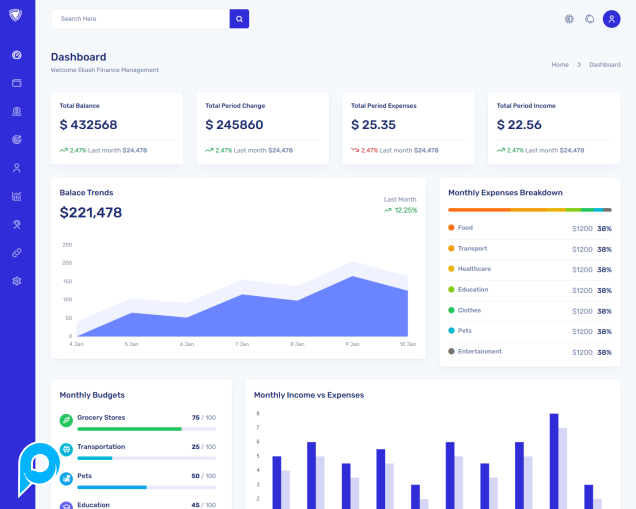Open the sidebar user profile icon
Image resolution: width=636 pixels, height=509 pixels.
click(17, 168)
